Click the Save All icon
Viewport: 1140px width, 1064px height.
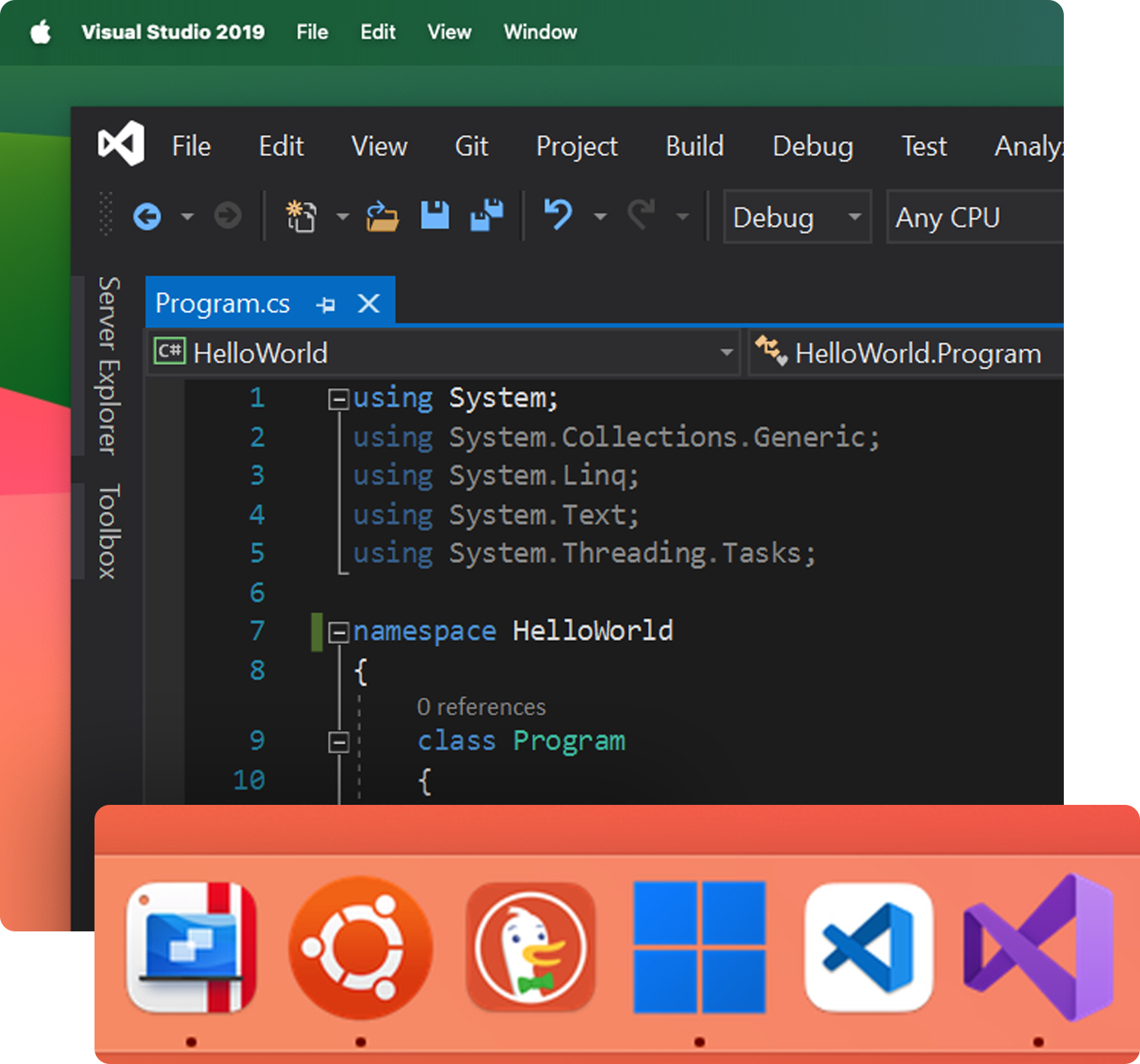pos(487,216)
